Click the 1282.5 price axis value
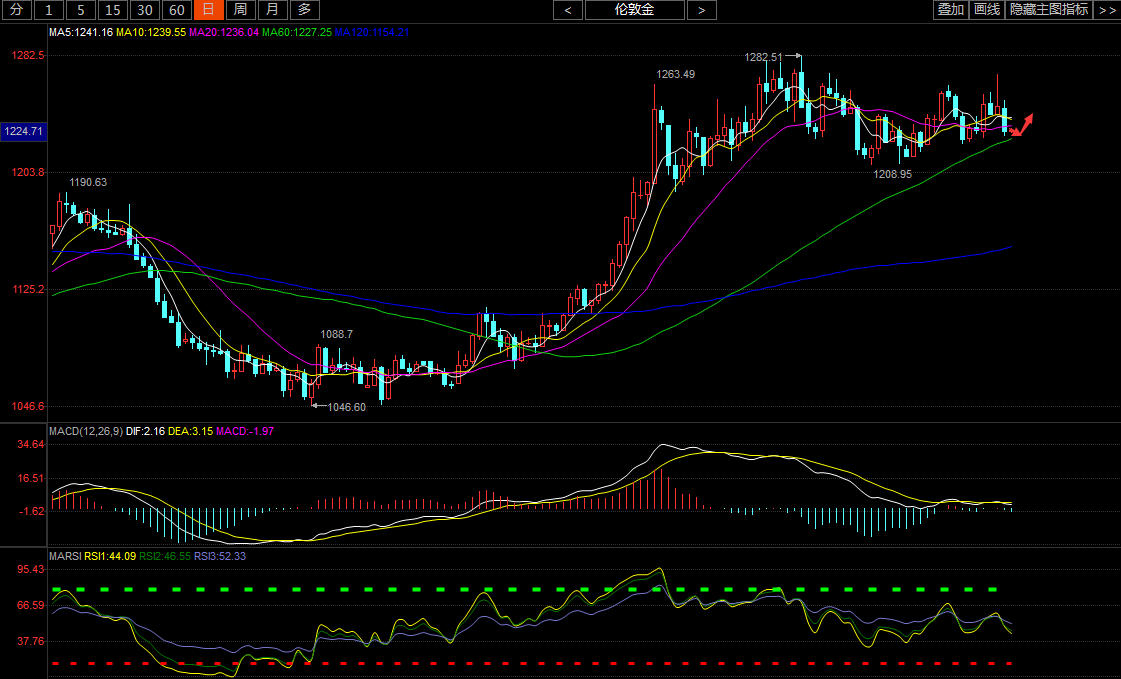The image size is (1121, 679). coord(28,55)
